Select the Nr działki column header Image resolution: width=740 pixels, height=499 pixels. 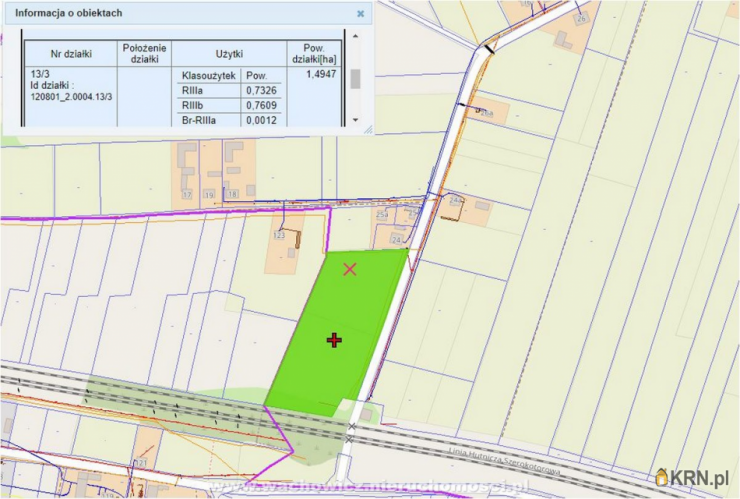69,52
